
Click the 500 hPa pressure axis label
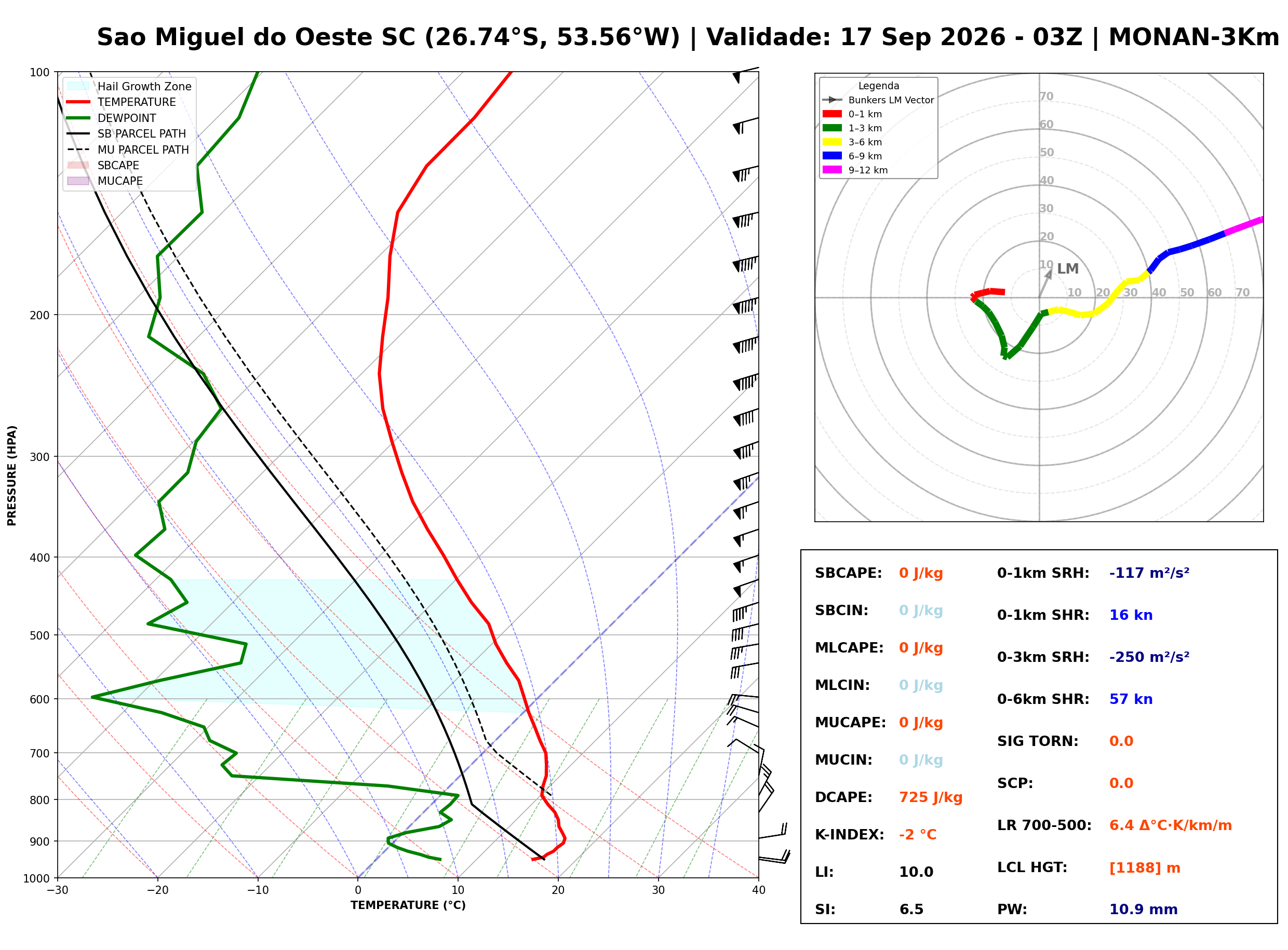(x=39, y=635)
